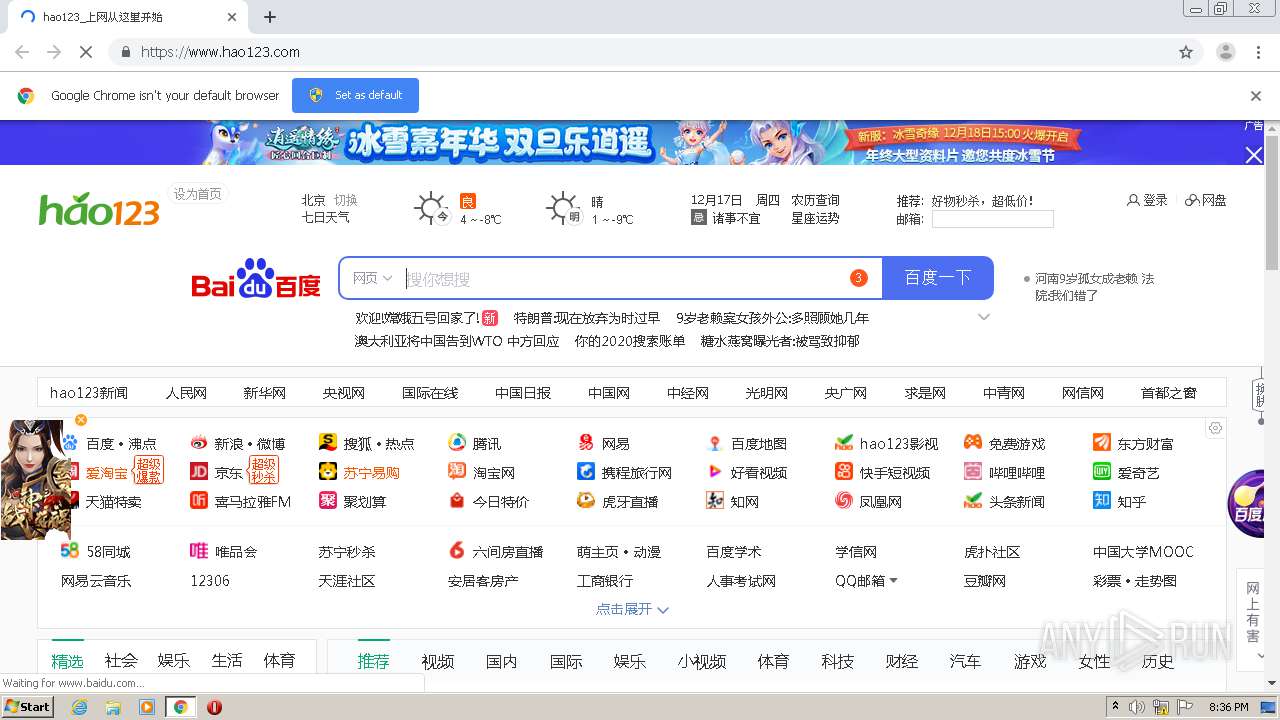Open the hao123 movies icon
The width and height of the screenshot is (1280, 720).
pos(844,443)
